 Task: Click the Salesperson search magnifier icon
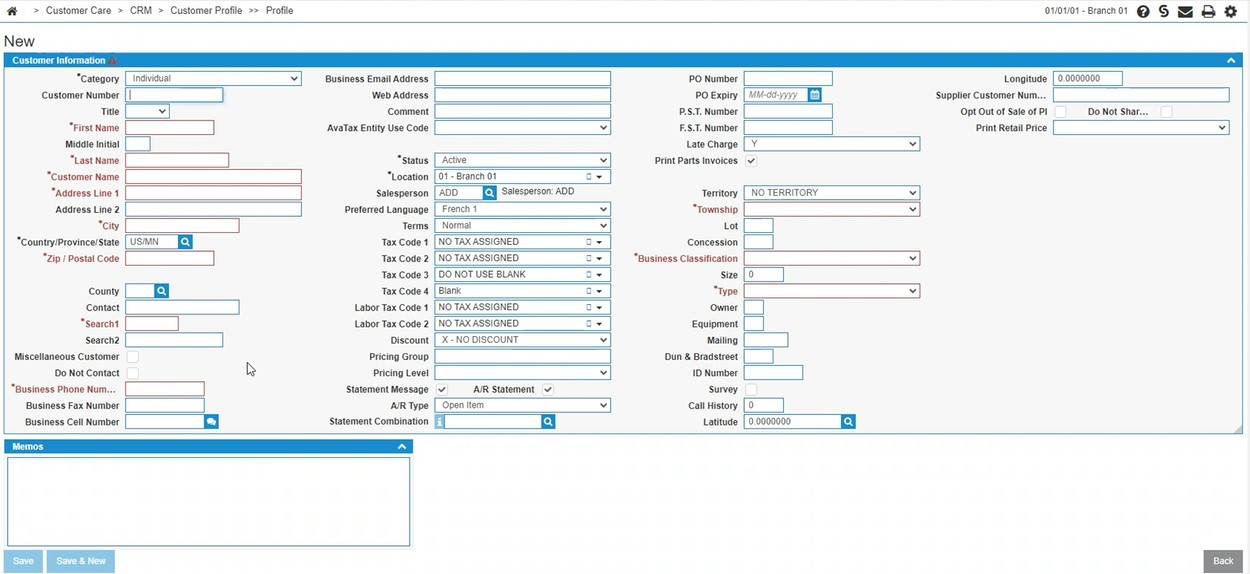[x=489, y=193]
